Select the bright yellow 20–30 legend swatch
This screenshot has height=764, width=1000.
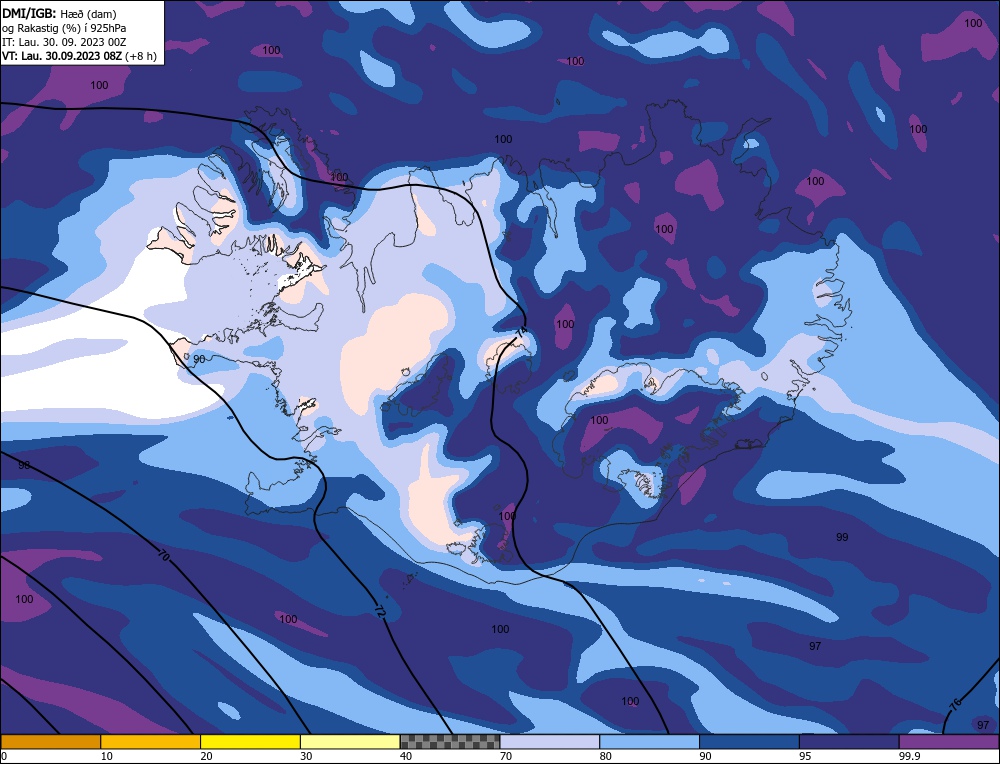coord(250,741)
